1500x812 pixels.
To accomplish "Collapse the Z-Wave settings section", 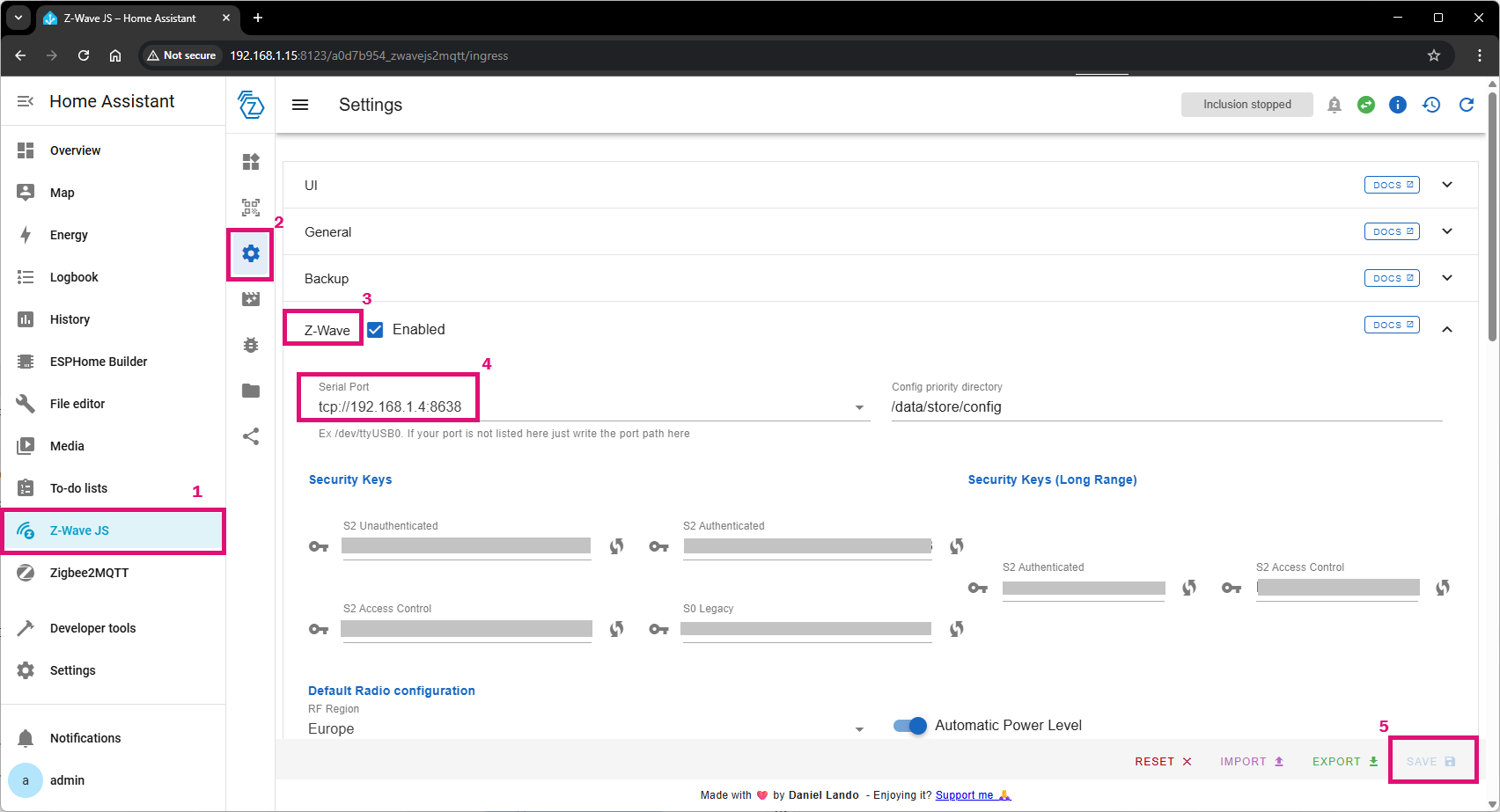I will tap(1447, 329).
